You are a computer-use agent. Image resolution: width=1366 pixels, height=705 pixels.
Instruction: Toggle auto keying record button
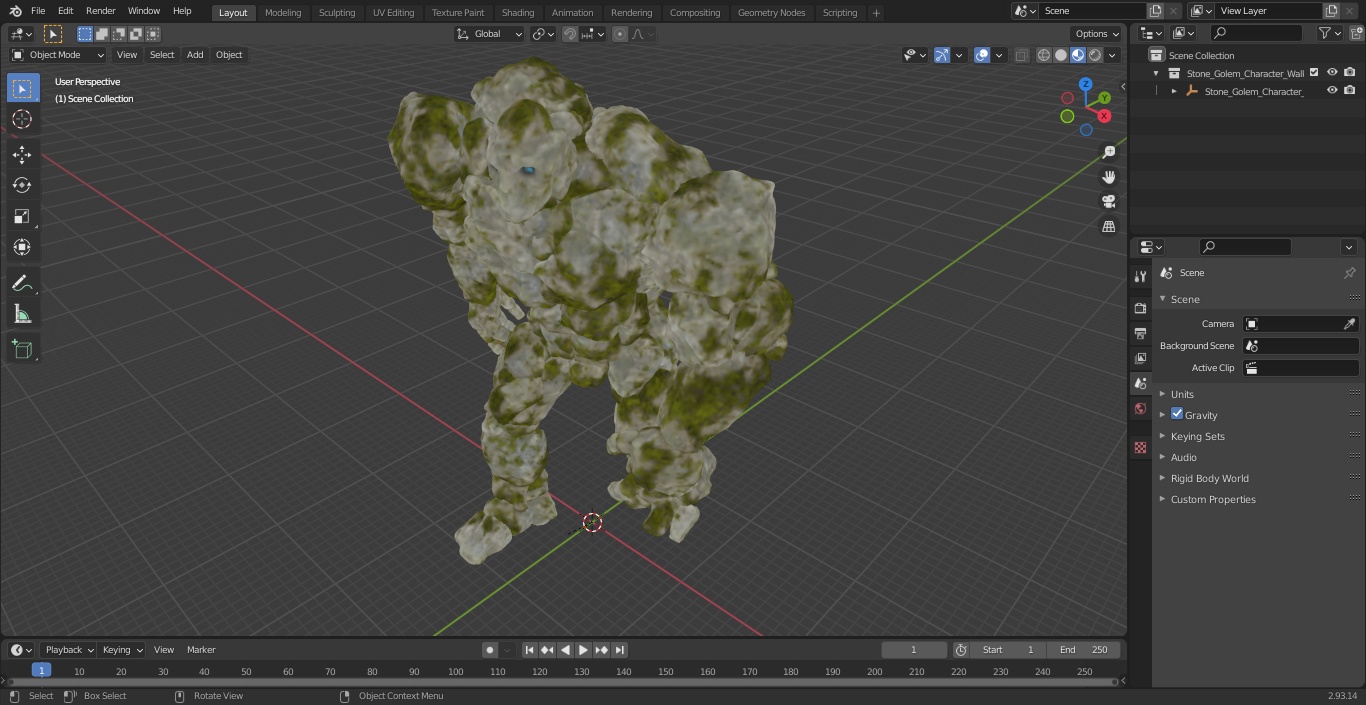pyautogui.click(x=490, y=650)
